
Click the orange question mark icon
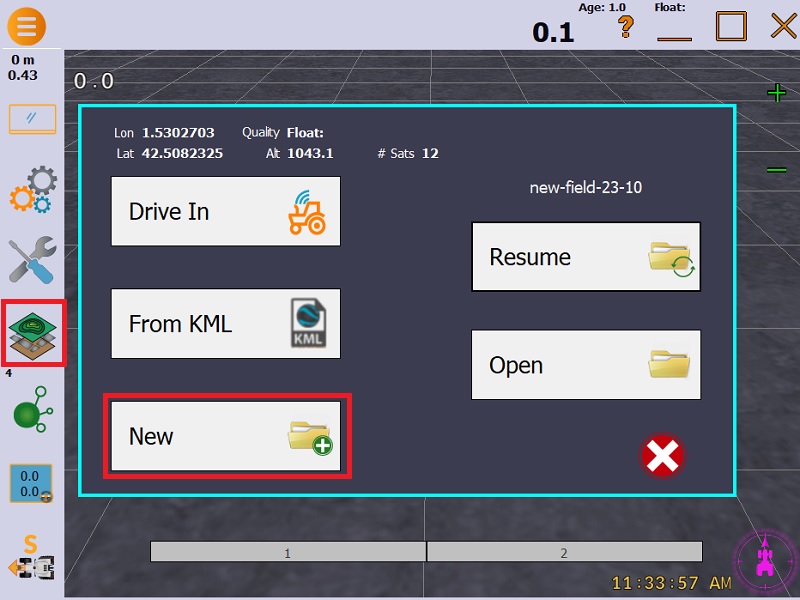(626, 27)
